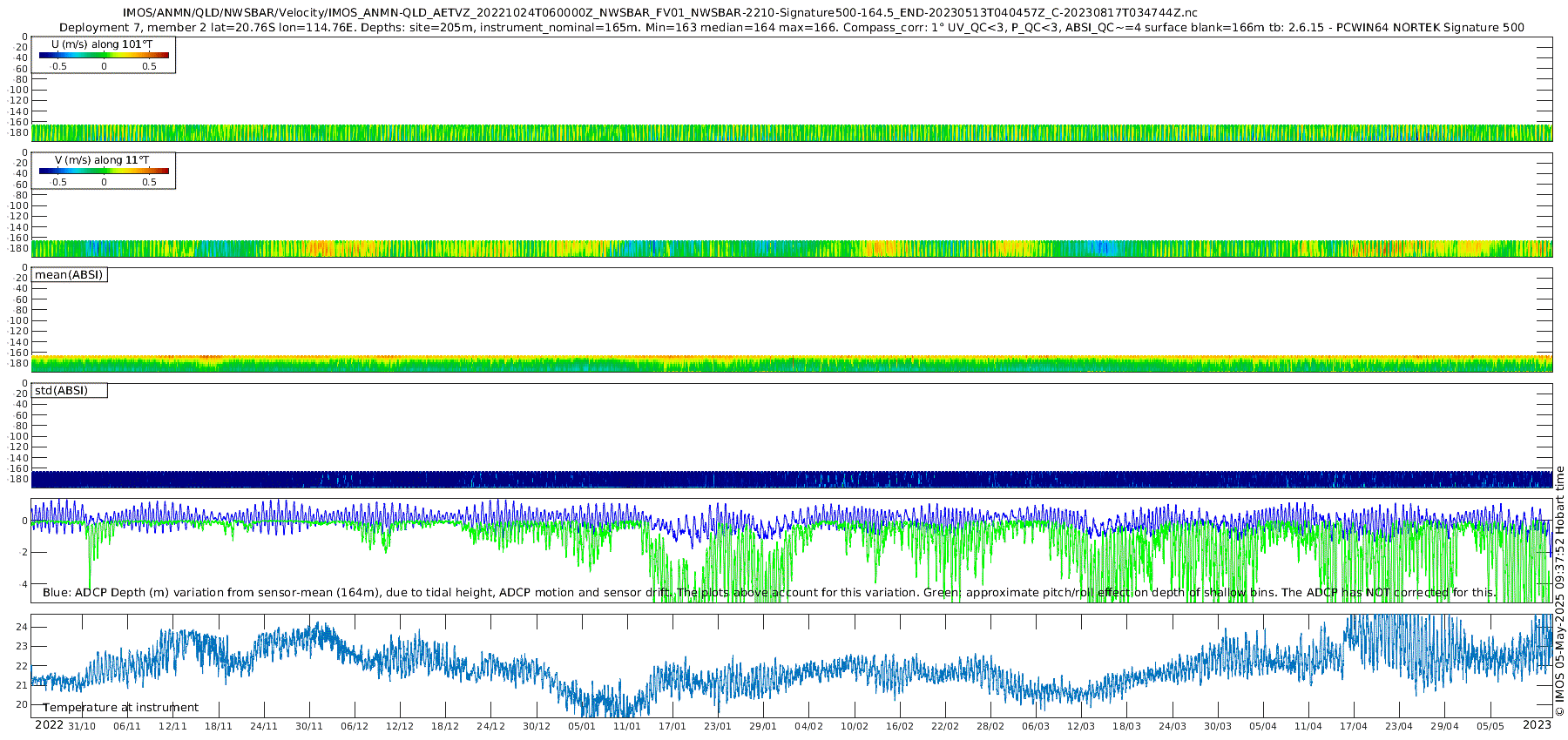Click the 'Temperature at instrument' label
1568x740 pixels.
(120, 708)
